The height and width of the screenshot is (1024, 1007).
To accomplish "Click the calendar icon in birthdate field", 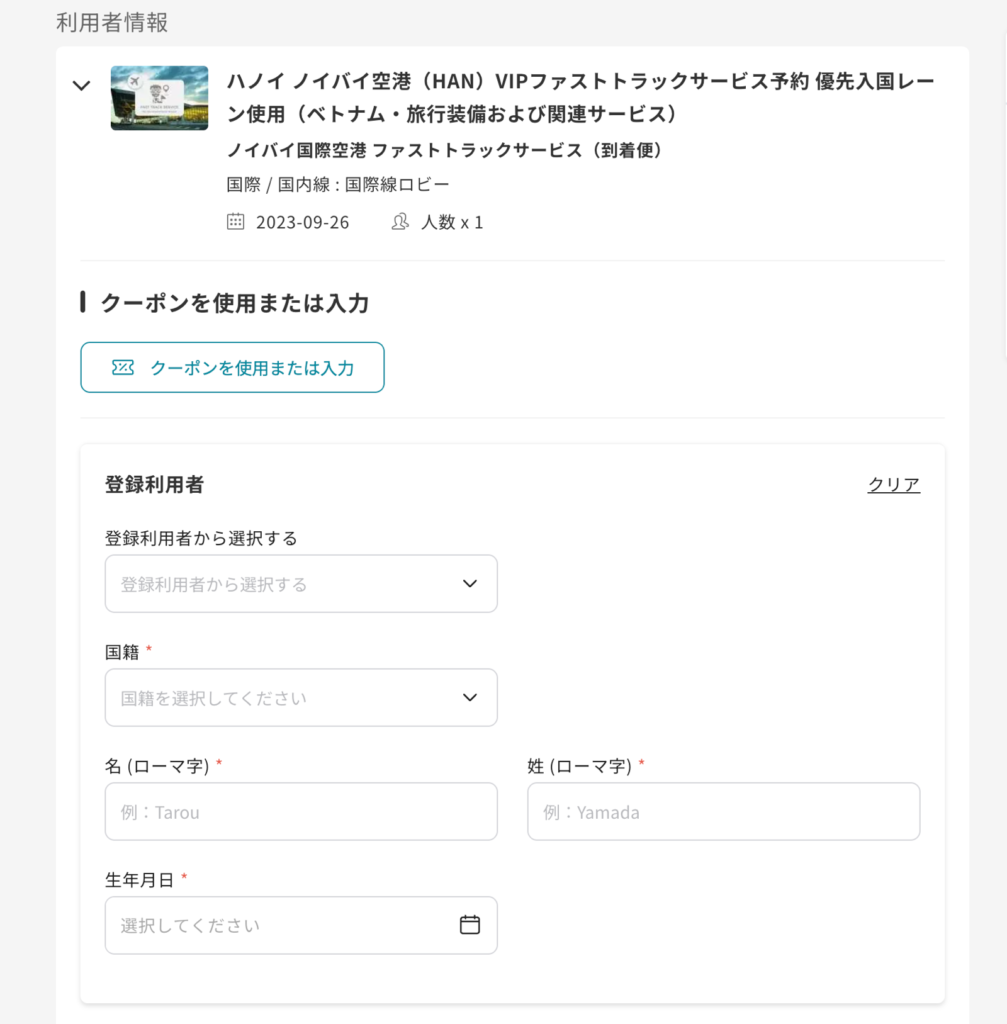I will [470, 925].
